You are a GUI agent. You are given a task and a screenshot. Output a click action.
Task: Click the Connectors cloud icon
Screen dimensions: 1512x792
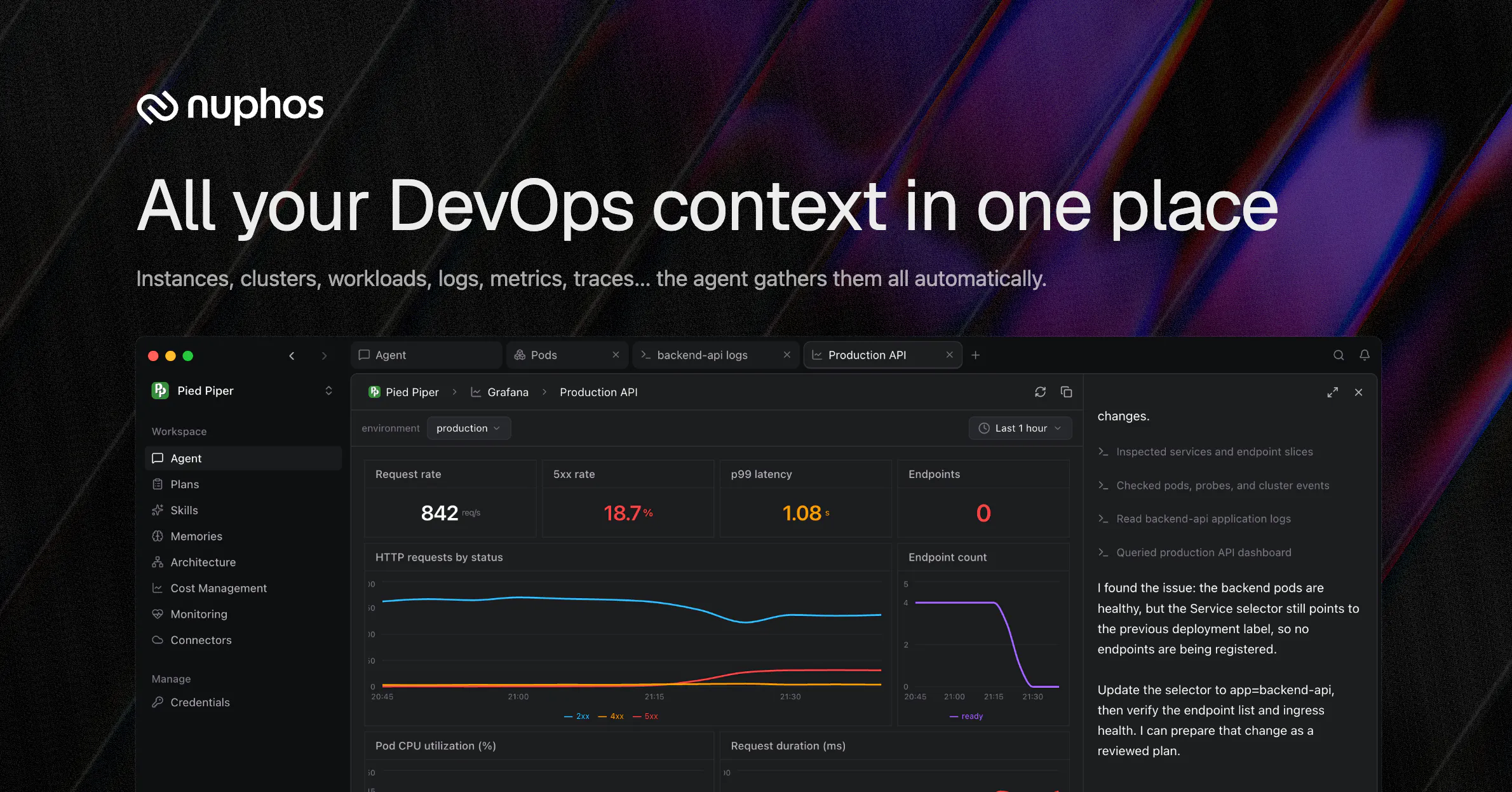coord(158,640)
